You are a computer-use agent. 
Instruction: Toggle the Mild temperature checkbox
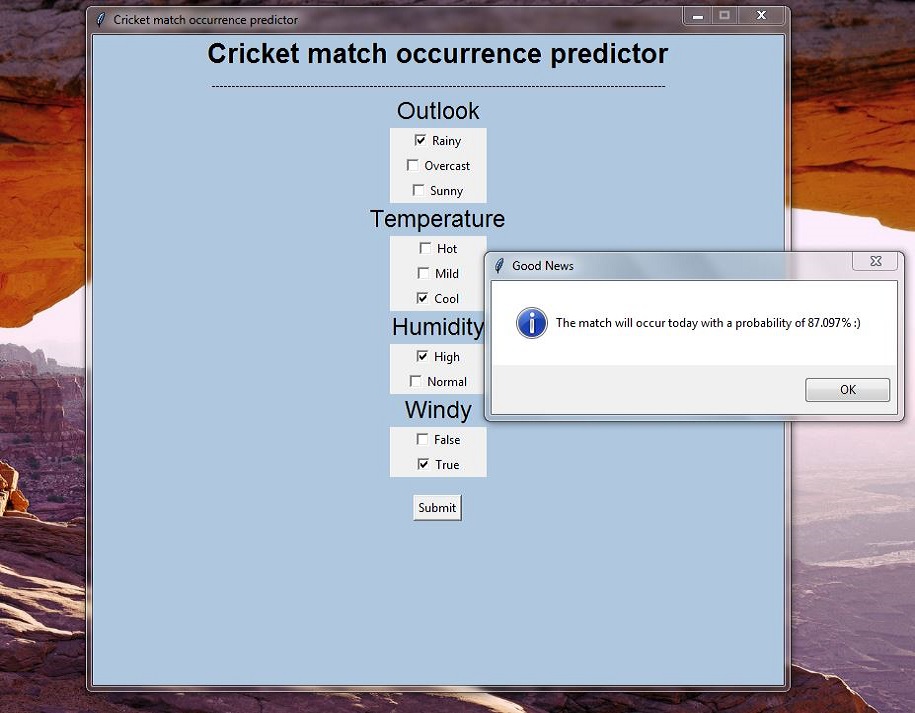423,273
